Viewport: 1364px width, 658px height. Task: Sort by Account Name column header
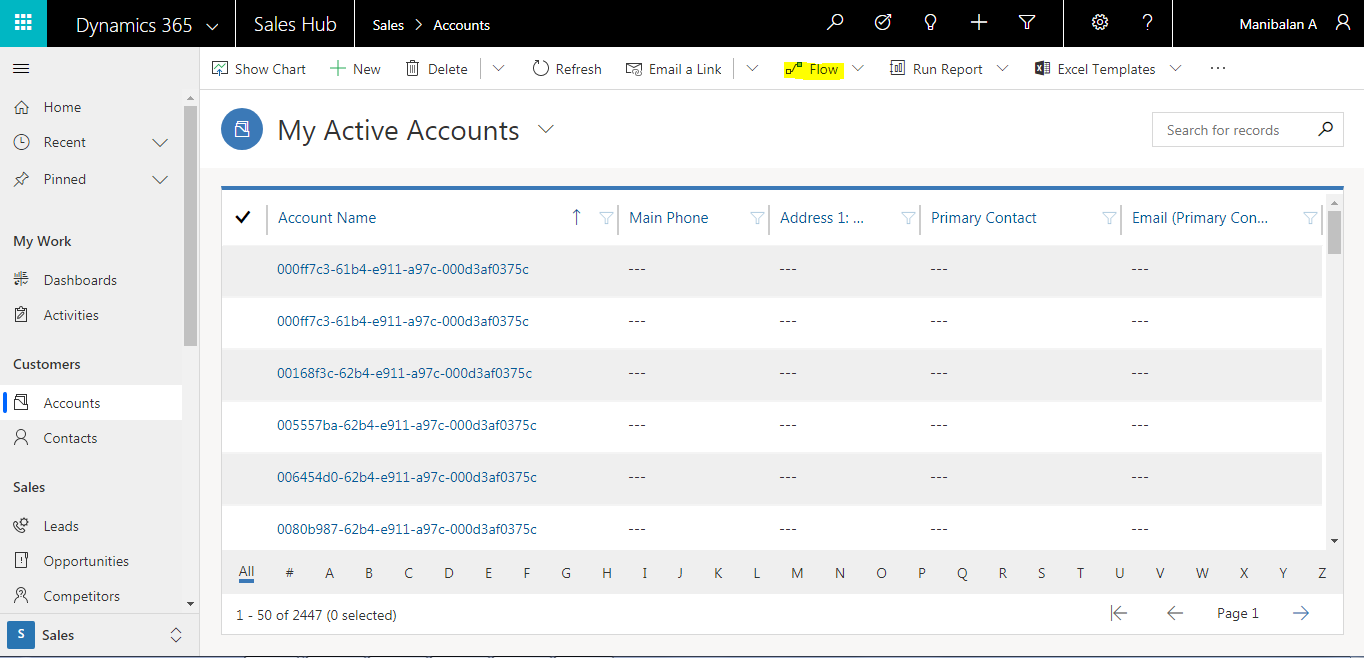(327, 218)
